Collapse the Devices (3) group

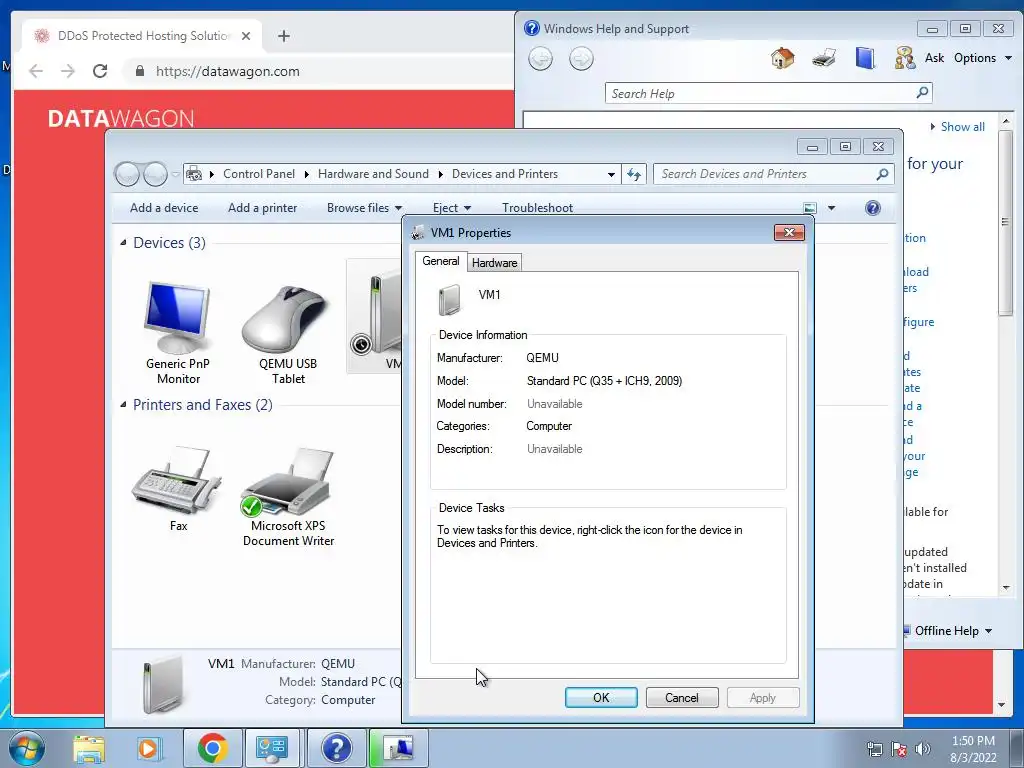pos(123,242)
